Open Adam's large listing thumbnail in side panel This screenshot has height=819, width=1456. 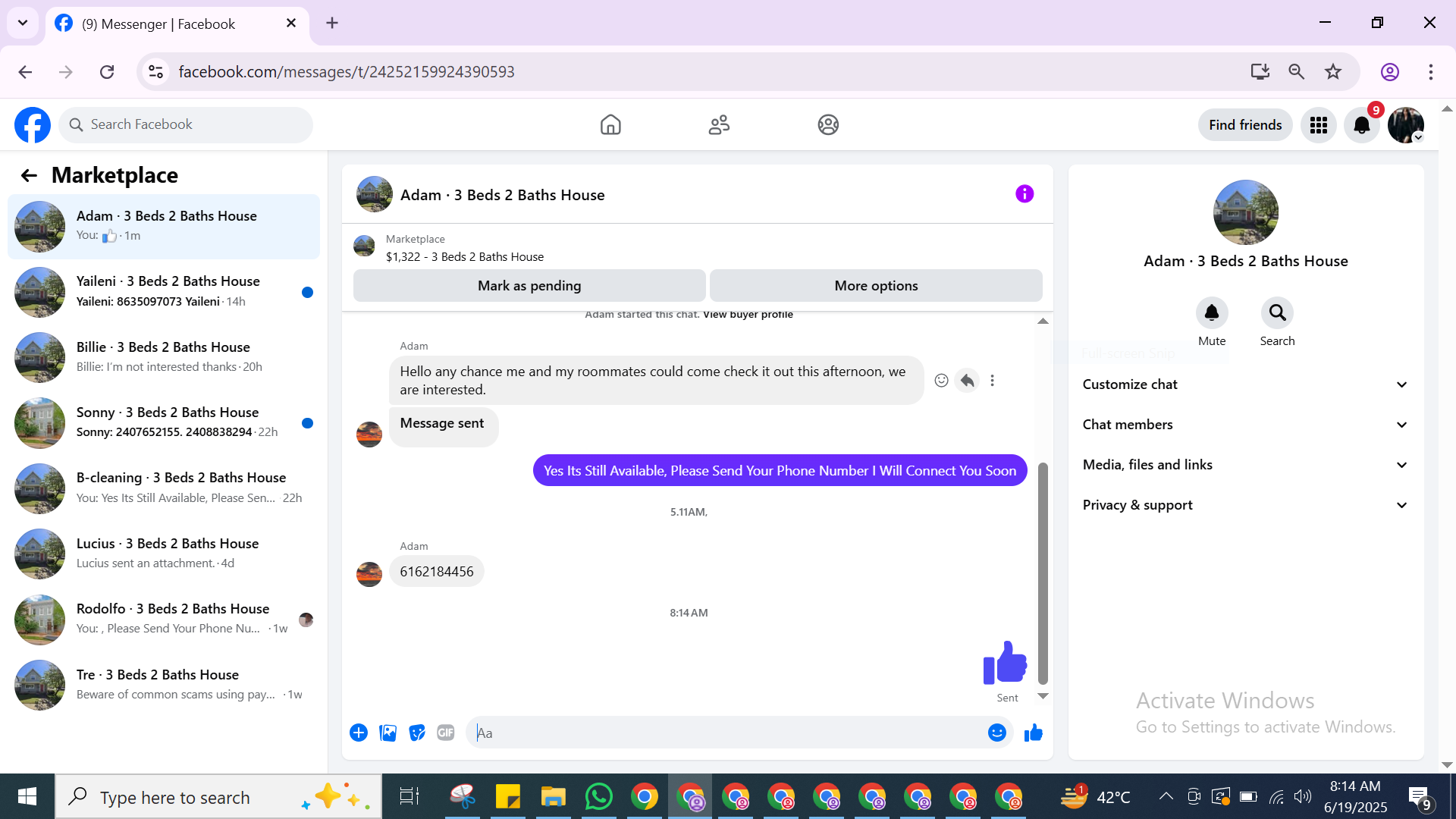[1245, 212]
